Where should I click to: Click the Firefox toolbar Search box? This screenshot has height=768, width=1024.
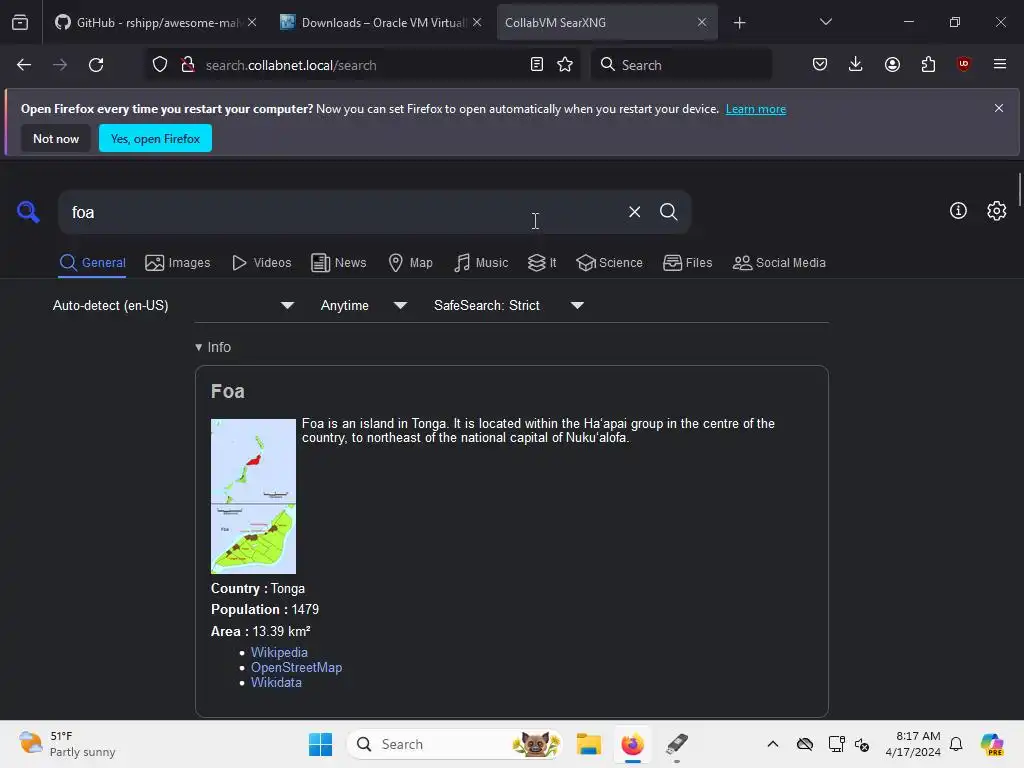681,65
